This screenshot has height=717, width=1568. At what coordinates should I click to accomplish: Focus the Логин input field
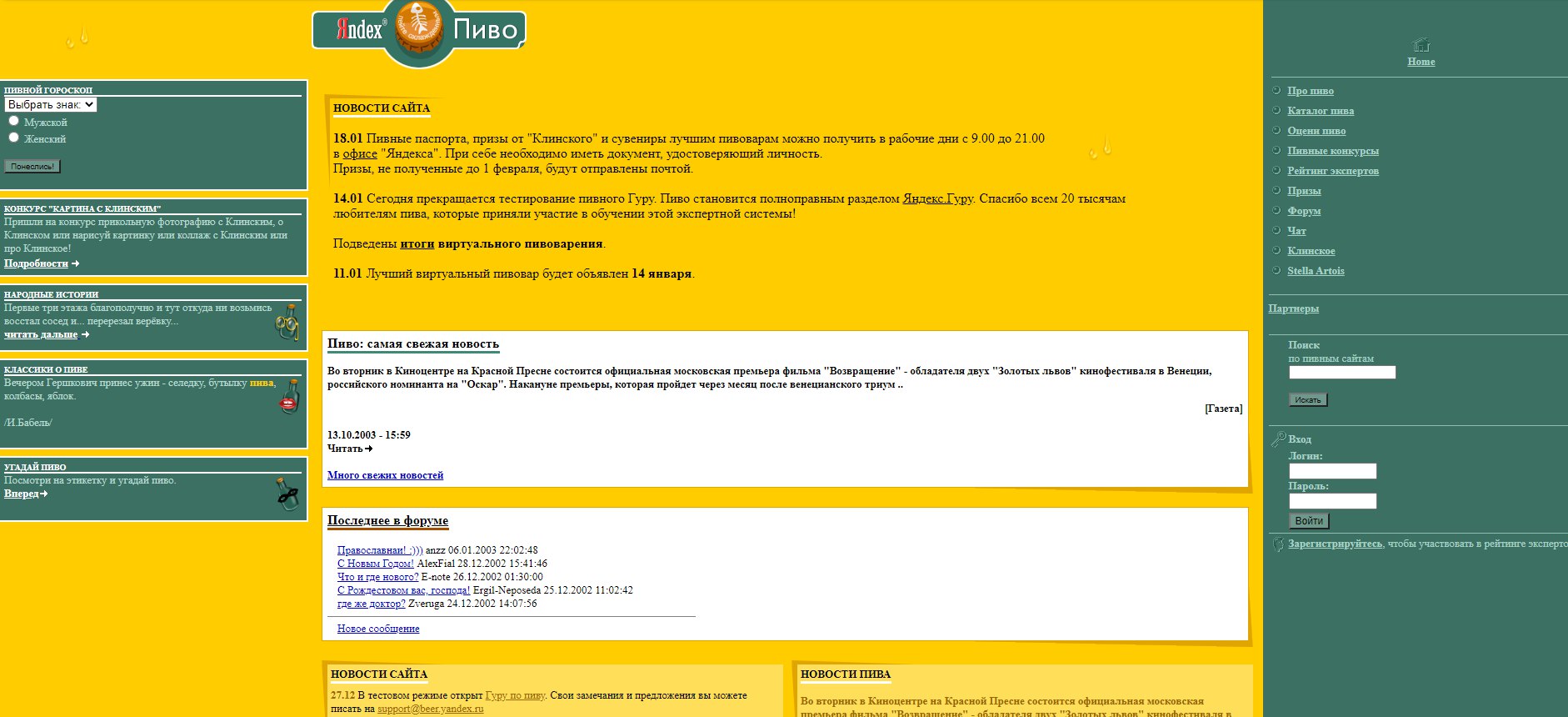pyautogui.click(x=1333, y=471)
